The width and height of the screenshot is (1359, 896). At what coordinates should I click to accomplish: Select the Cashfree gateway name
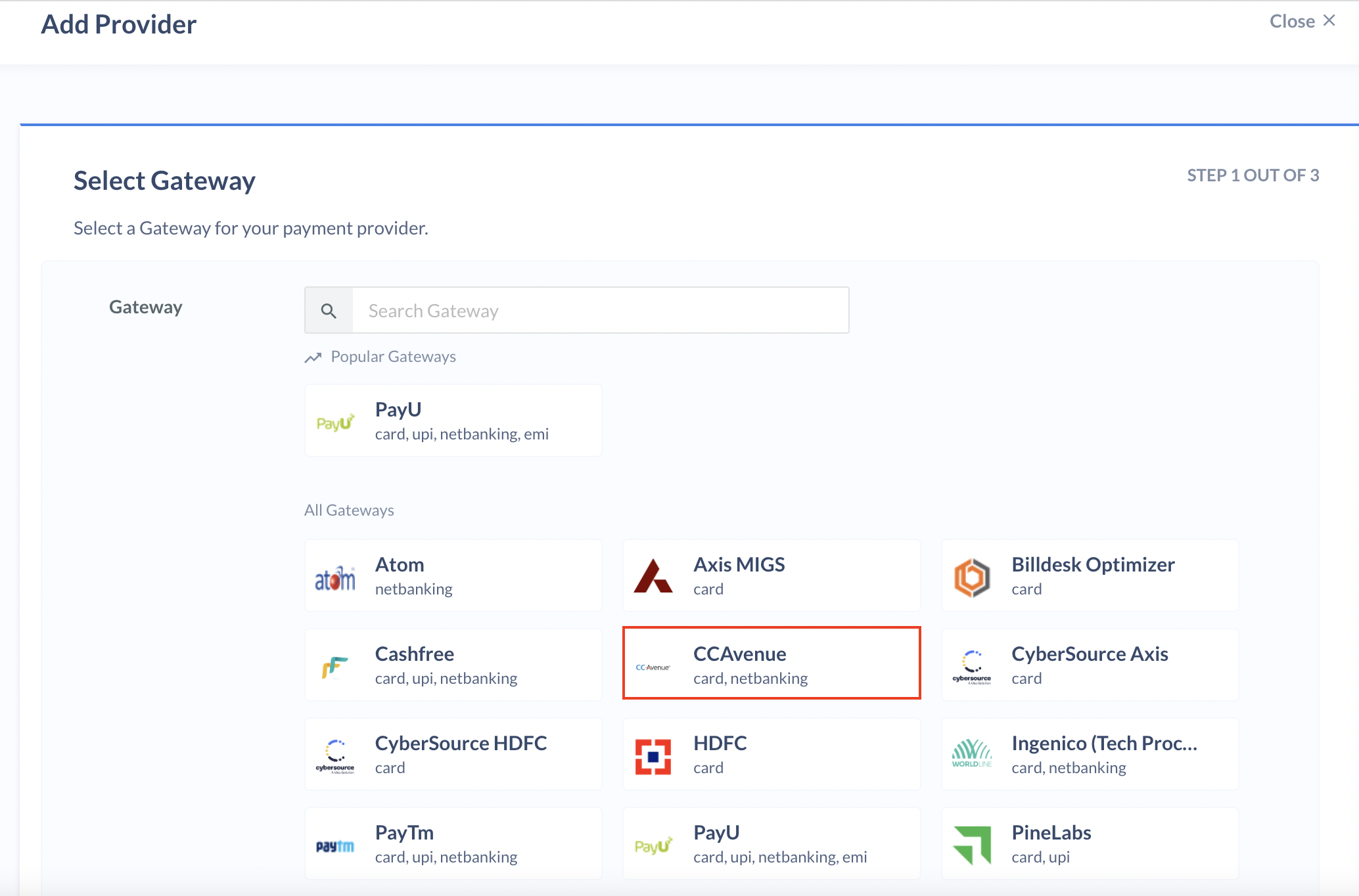coord(415,654)
